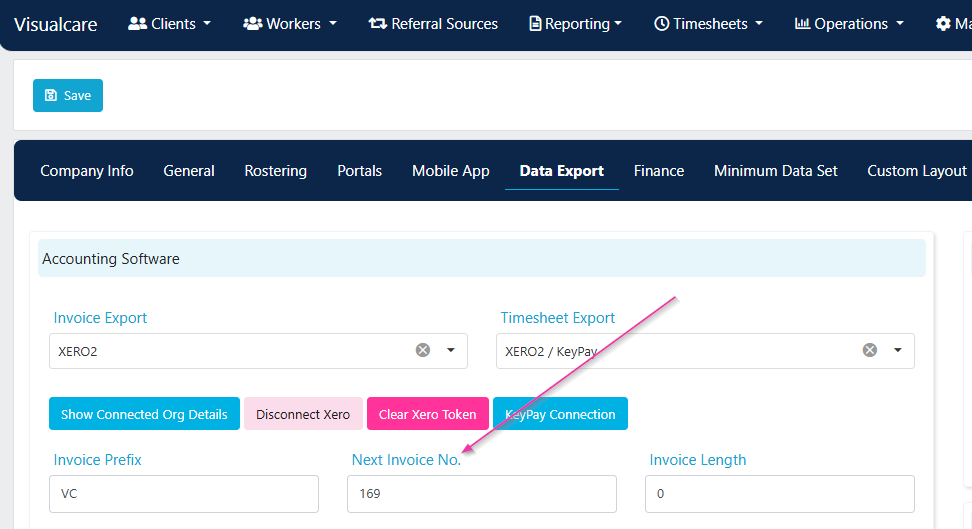972x529 pixels.
Task: Open the Reporting menu
Action: coord(575,24)
